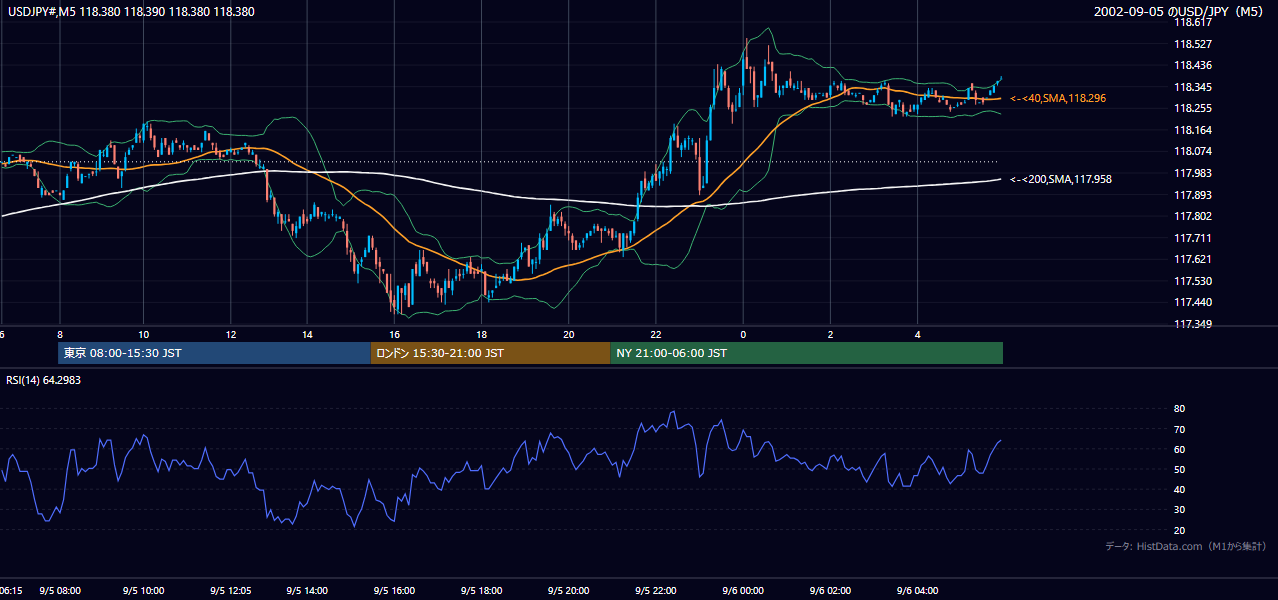
Task: Select the 200 SMA label showing 117.958
Action: (x=1061, y=179)
